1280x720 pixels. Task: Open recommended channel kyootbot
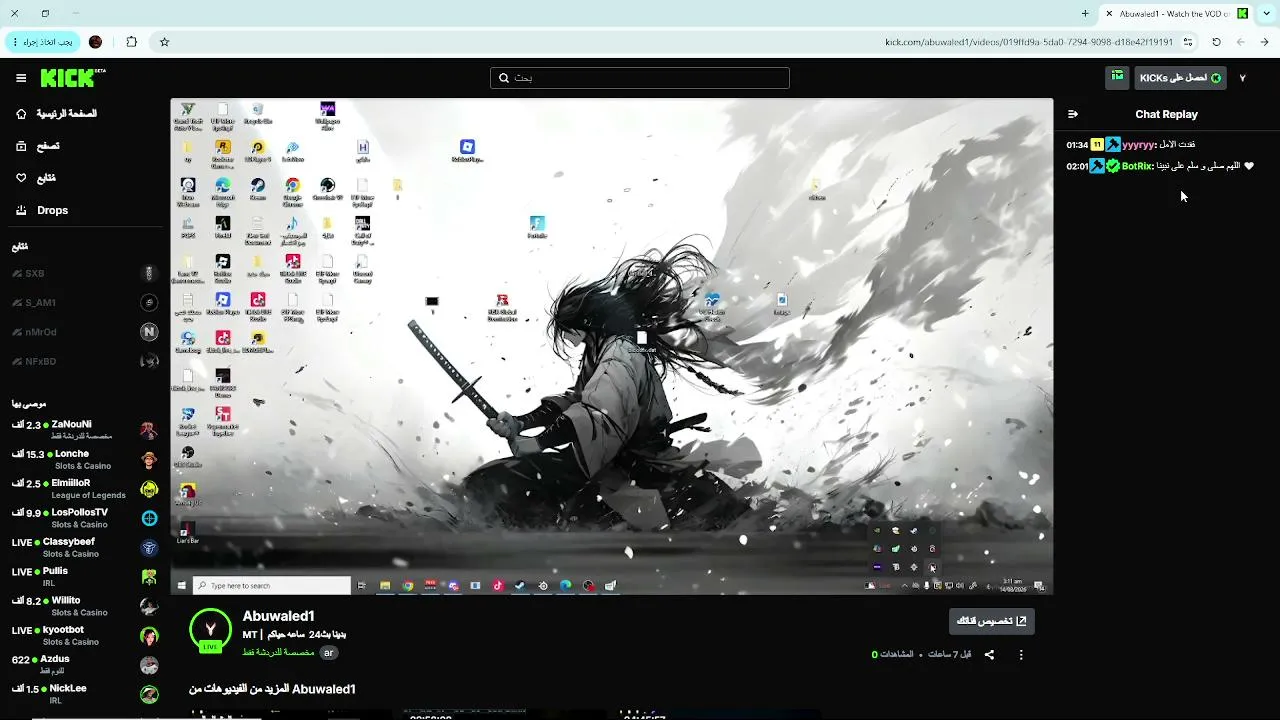84,635
